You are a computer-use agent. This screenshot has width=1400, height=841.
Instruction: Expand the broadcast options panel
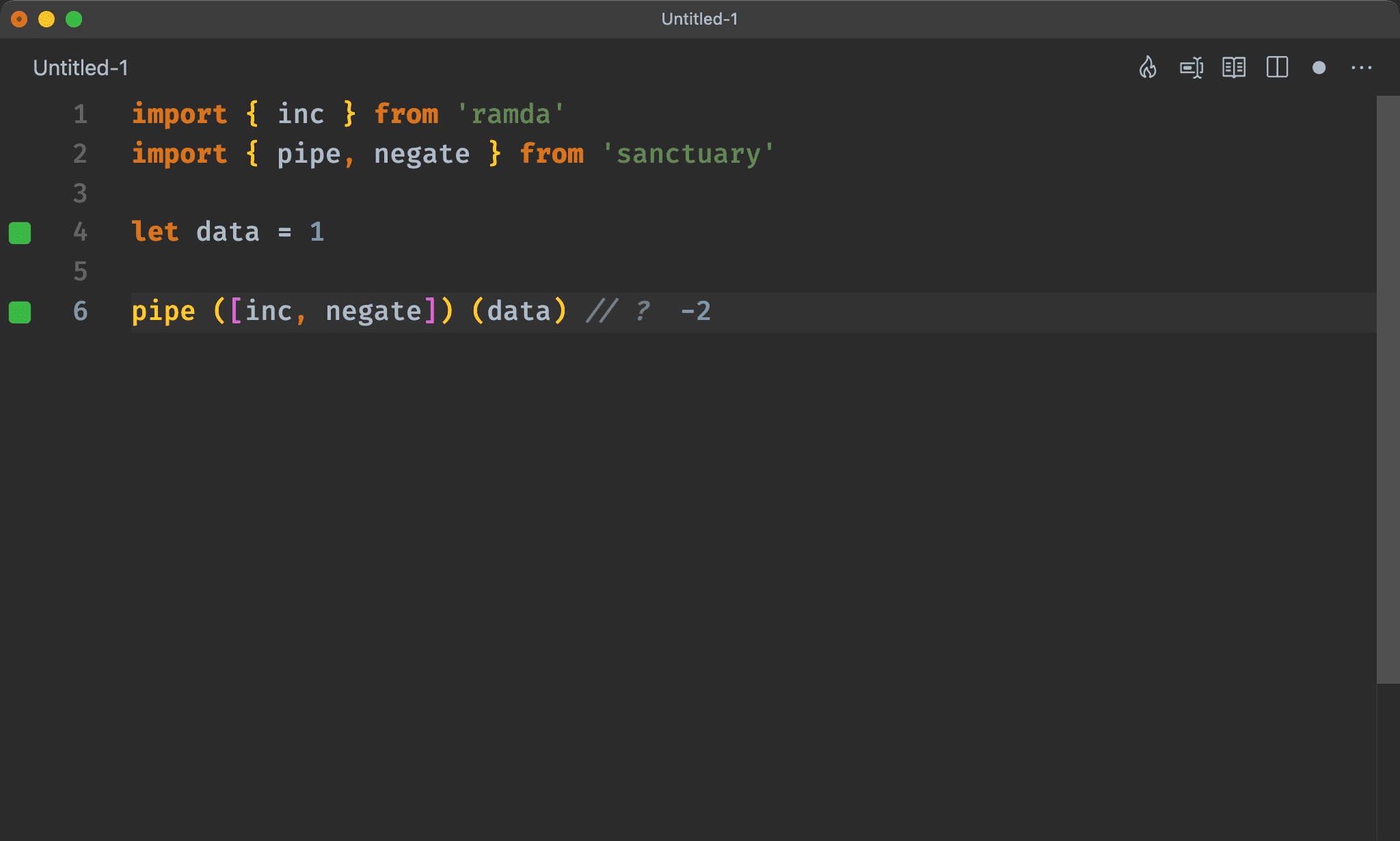[x=1192, y=68]
